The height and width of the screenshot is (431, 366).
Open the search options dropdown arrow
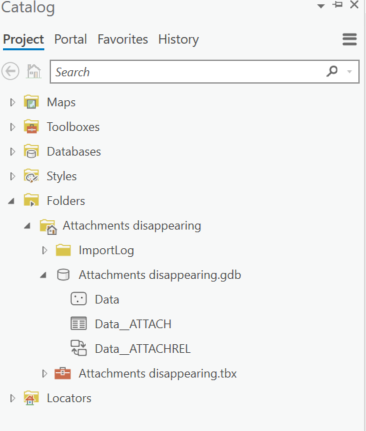click(x=349, y=72)
